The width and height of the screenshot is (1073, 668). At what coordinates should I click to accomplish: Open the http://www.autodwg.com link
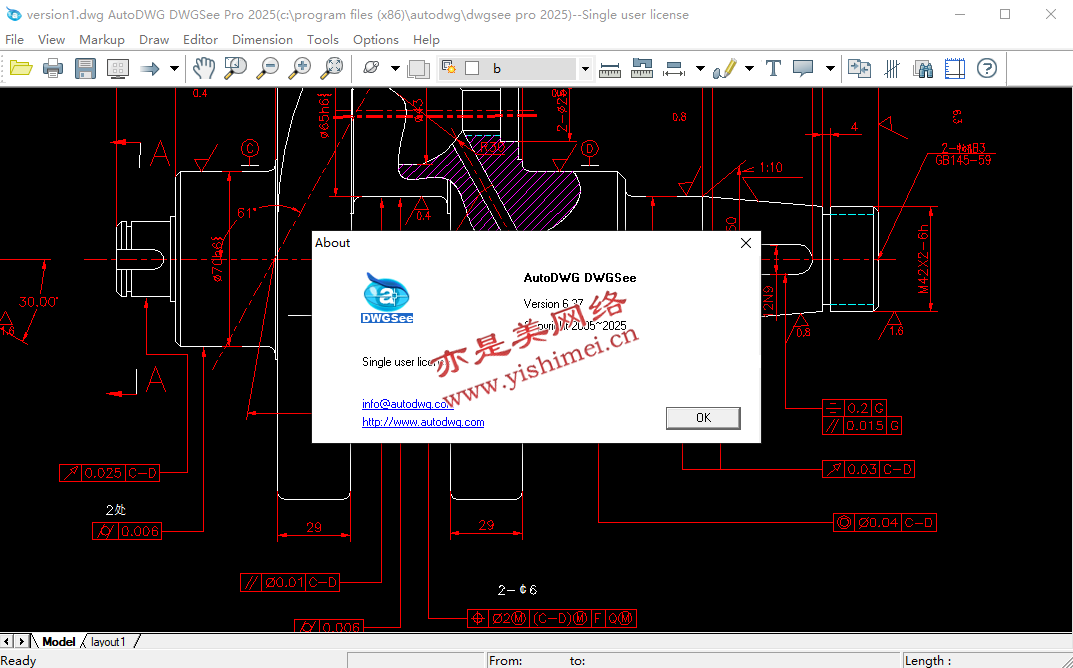point(423,422)
